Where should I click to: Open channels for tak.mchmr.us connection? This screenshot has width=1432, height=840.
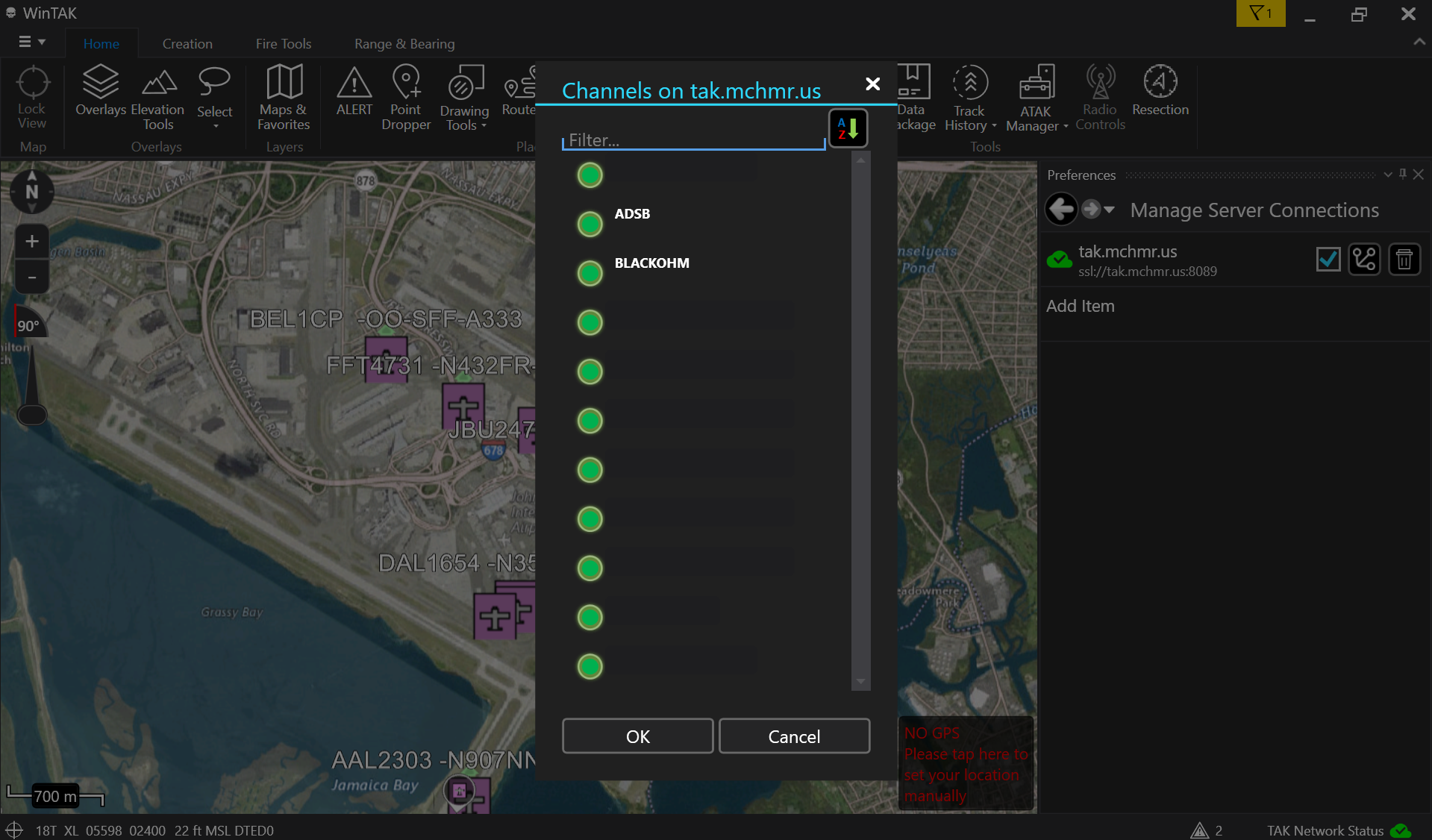click(x=1364, y=260)
